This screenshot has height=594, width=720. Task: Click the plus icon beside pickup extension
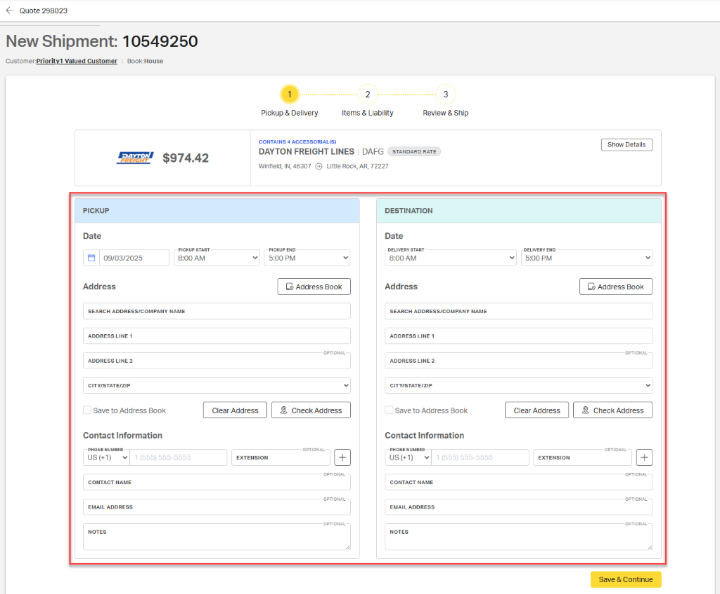click(x=342, y=457)
